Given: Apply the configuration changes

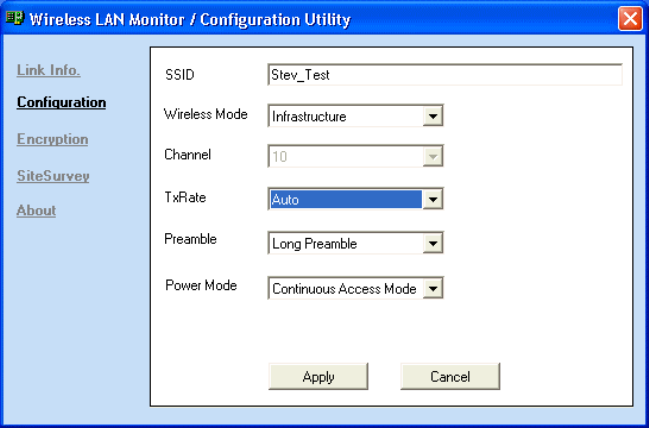Looking at the screenshot, I should point(318,376).
